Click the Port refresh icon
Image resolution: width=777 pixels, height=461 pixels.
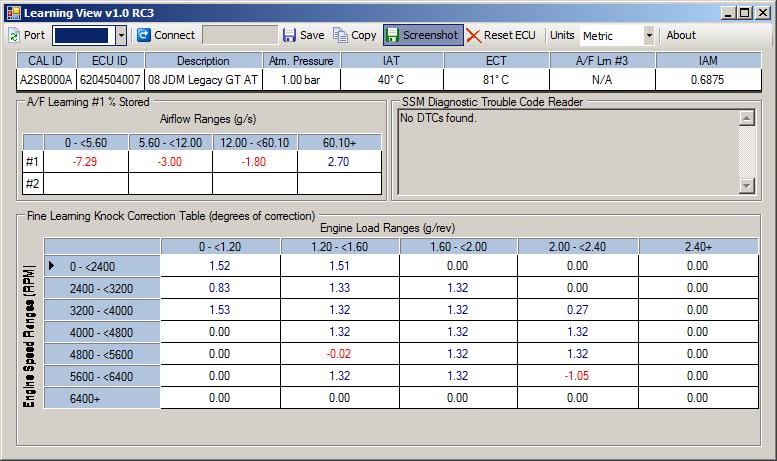(14, 35)
